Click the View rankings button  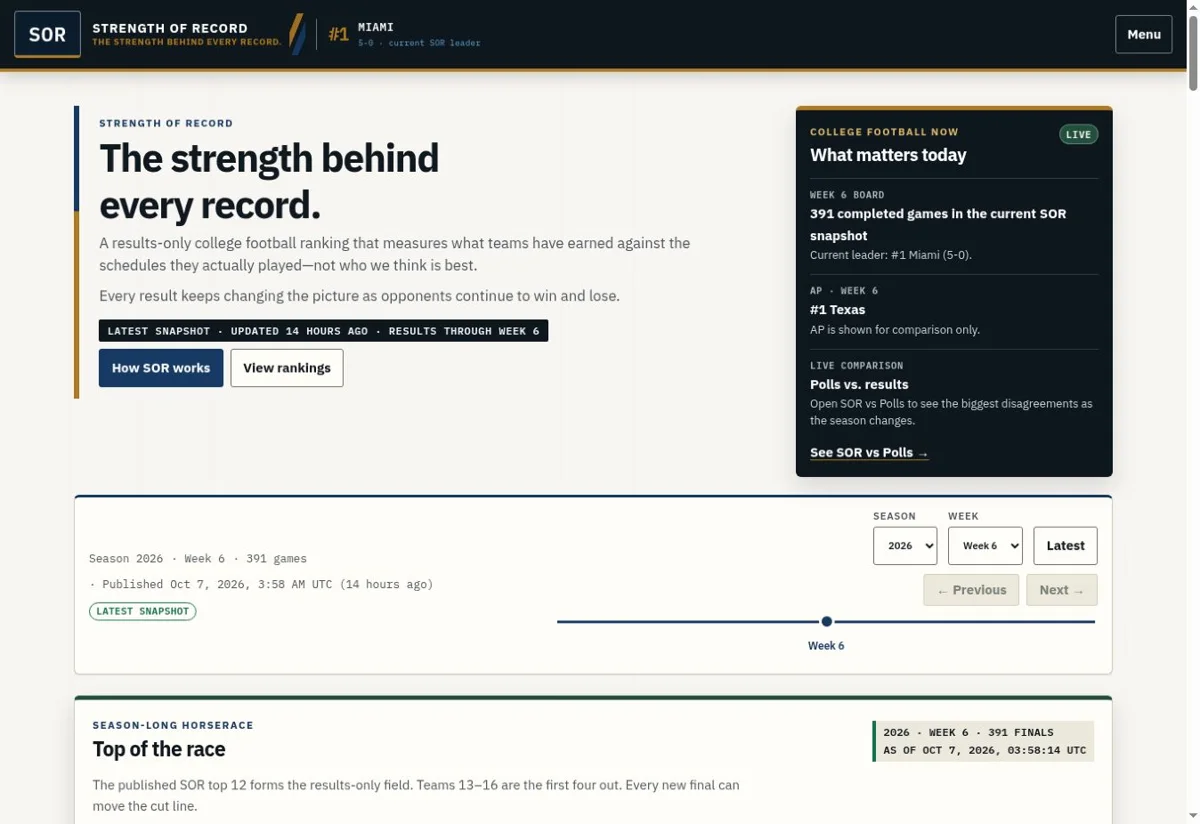(287, 368)
